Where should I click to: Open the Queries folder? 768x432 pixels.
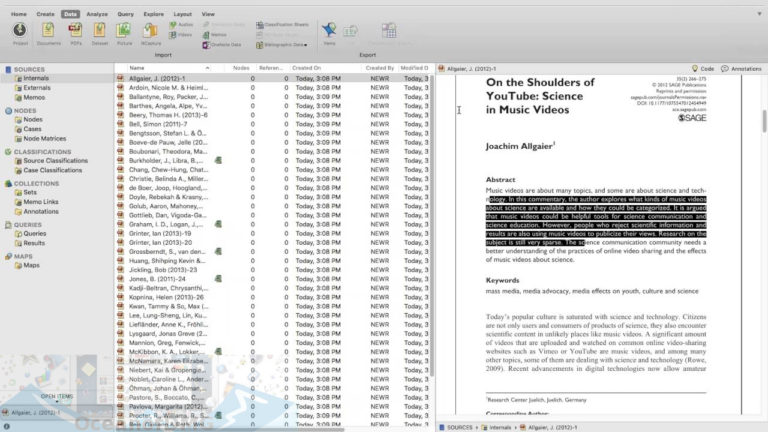[x=34, y=234]
